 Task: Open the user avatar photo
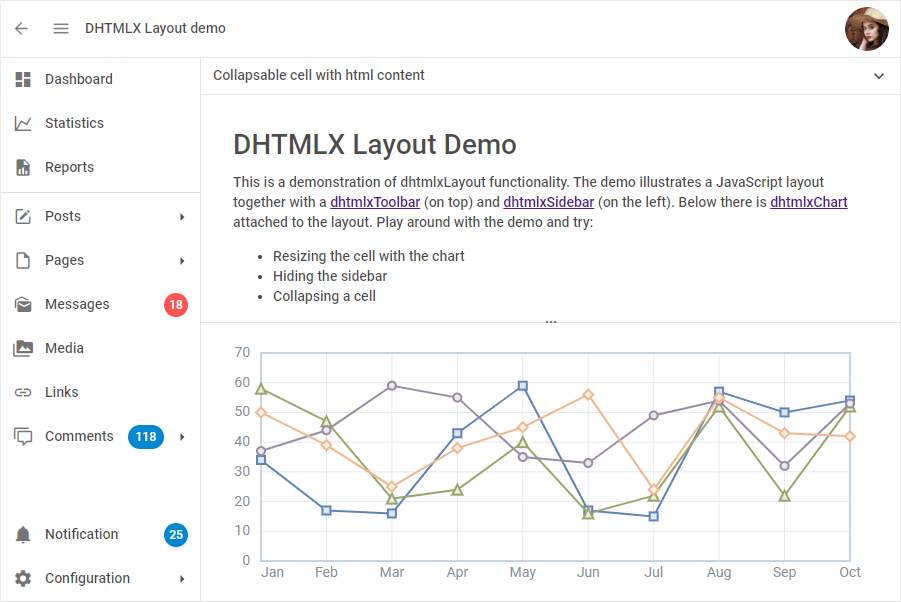[x=867, y=29]
